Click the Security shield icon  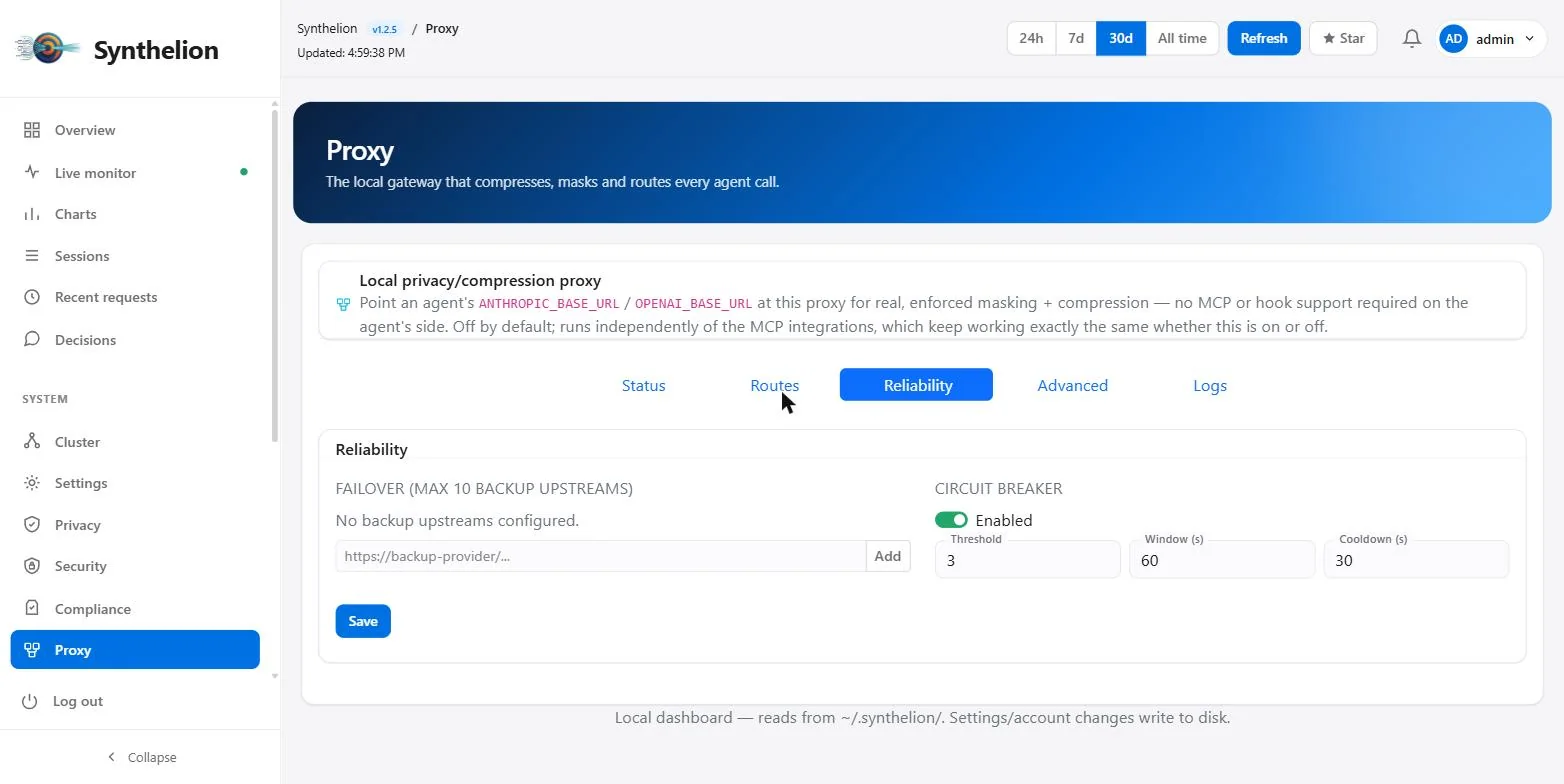(32, 566)
